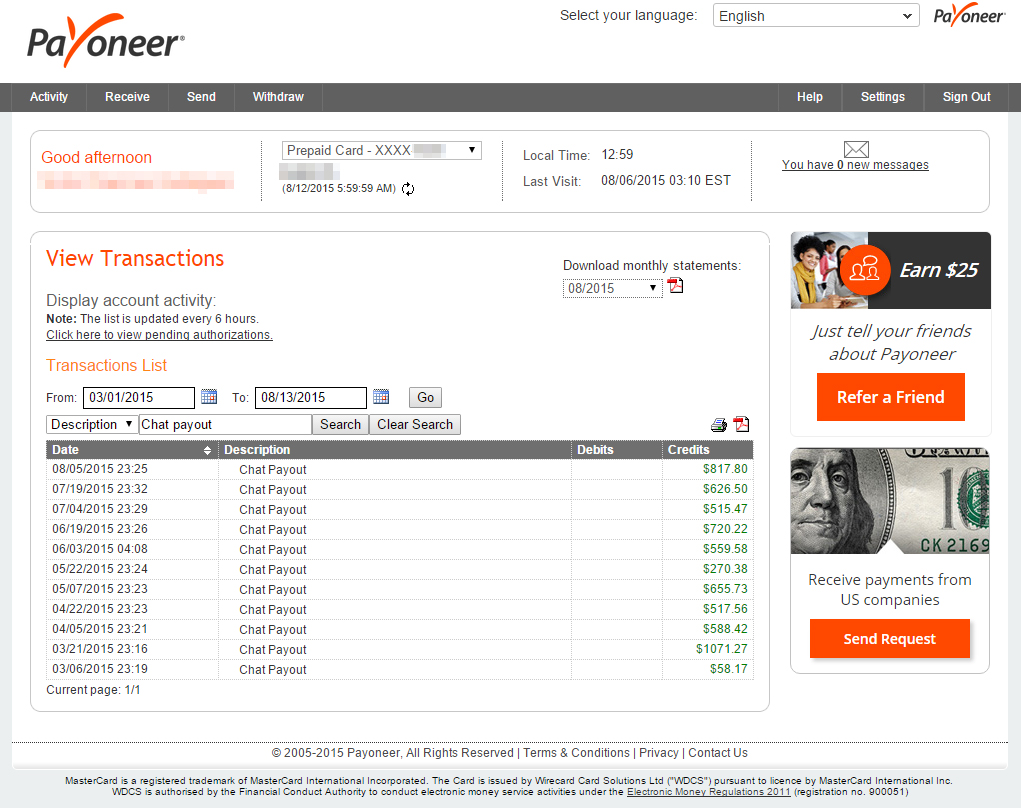Select the $588.42 credit amount
Screen dimensions: 1021x808
[x=725, y=629]
